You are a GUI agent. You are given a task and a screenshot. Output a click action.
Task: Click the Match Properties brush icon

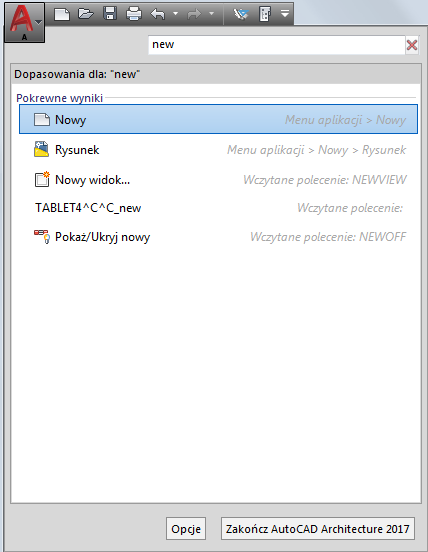point(241,14)
